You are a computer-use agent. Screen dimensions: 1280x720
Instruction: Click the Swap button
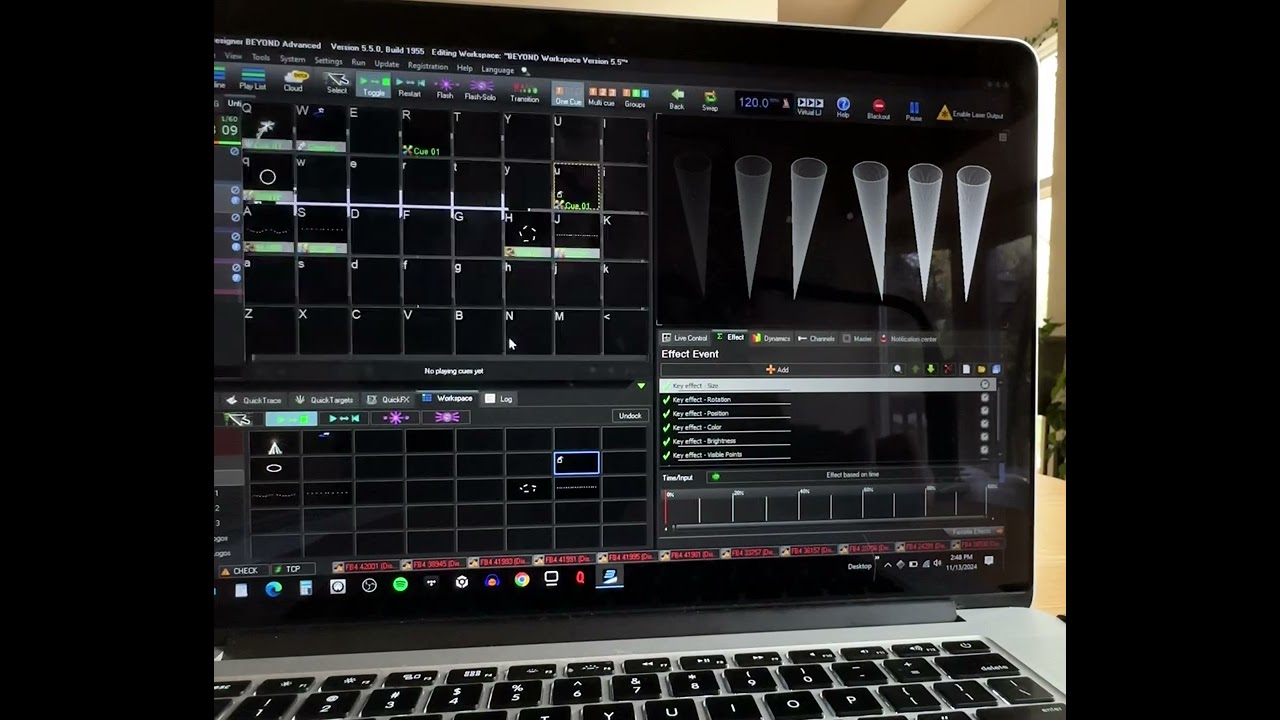click(710, 101)
